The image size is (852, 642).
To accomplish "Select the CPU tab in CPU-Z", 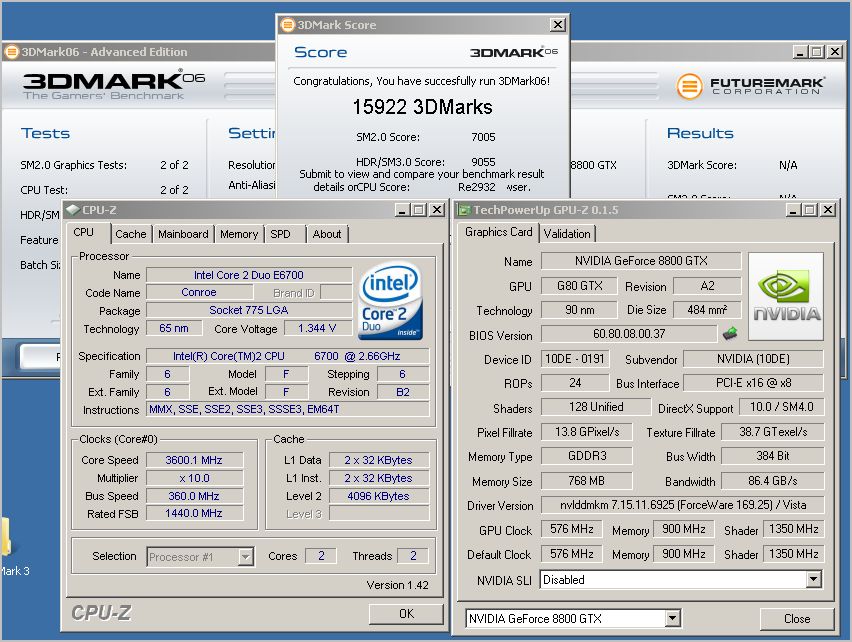I will click(x=84, y=232).
